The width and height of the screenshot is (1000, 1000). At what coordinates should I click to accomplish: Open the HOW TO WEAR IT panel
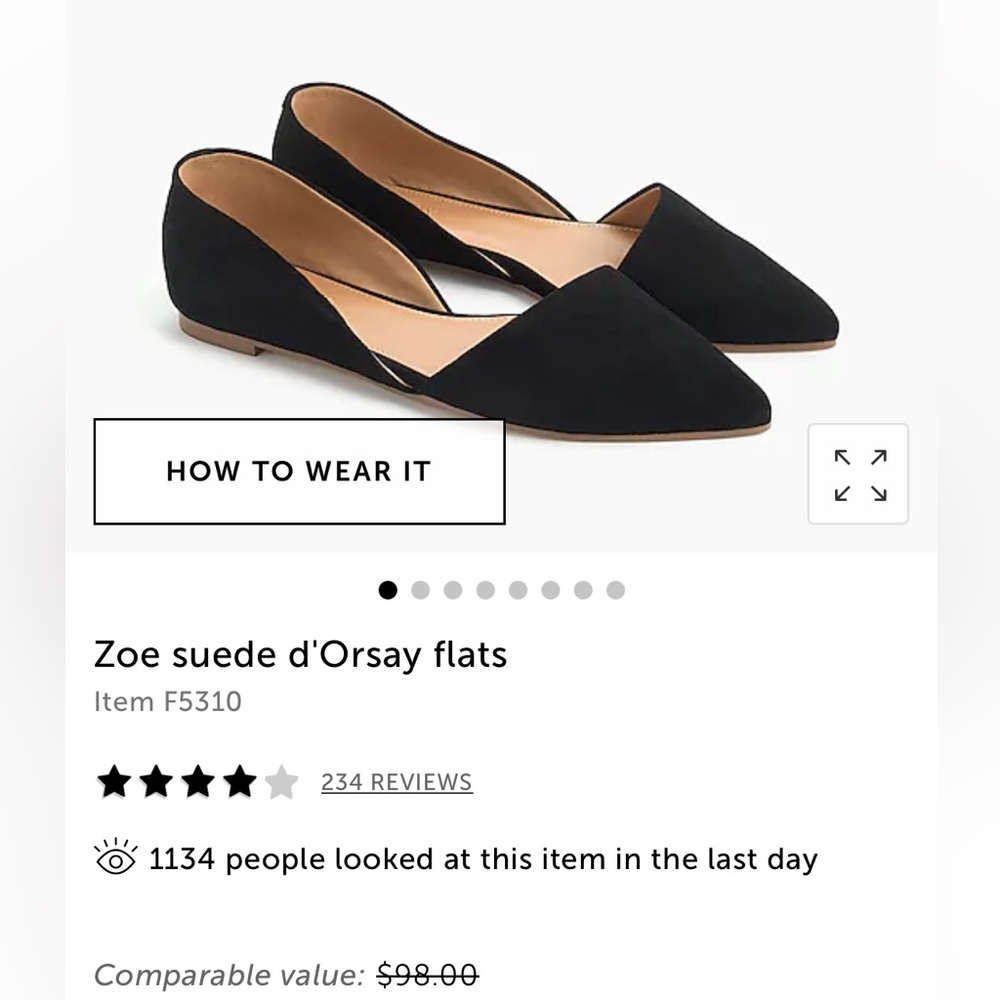click(300, 471)
